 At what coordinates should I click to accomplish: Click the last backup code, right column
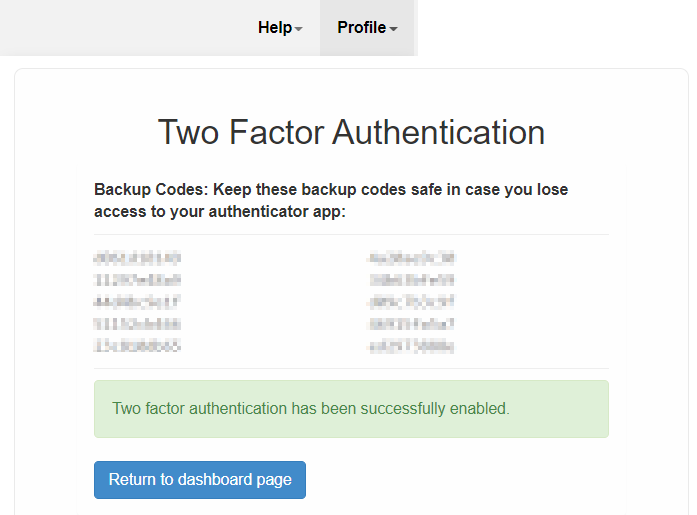[412, 345]
